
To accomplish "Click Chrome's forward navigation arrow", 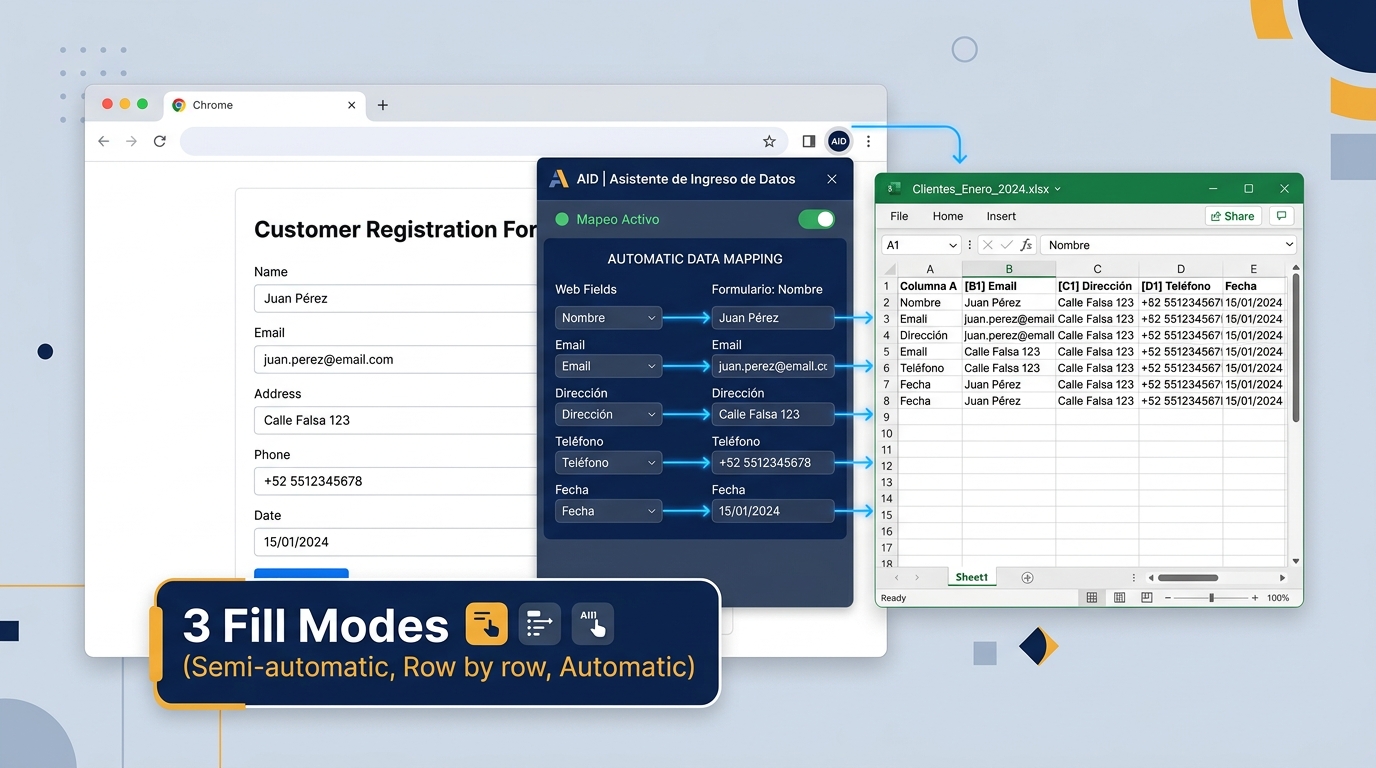I will point(131,142).
